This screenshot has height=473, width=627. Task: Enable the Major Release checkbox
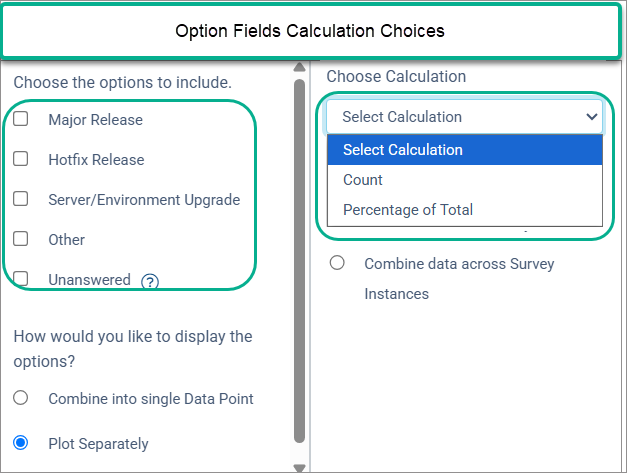[21, 119]
